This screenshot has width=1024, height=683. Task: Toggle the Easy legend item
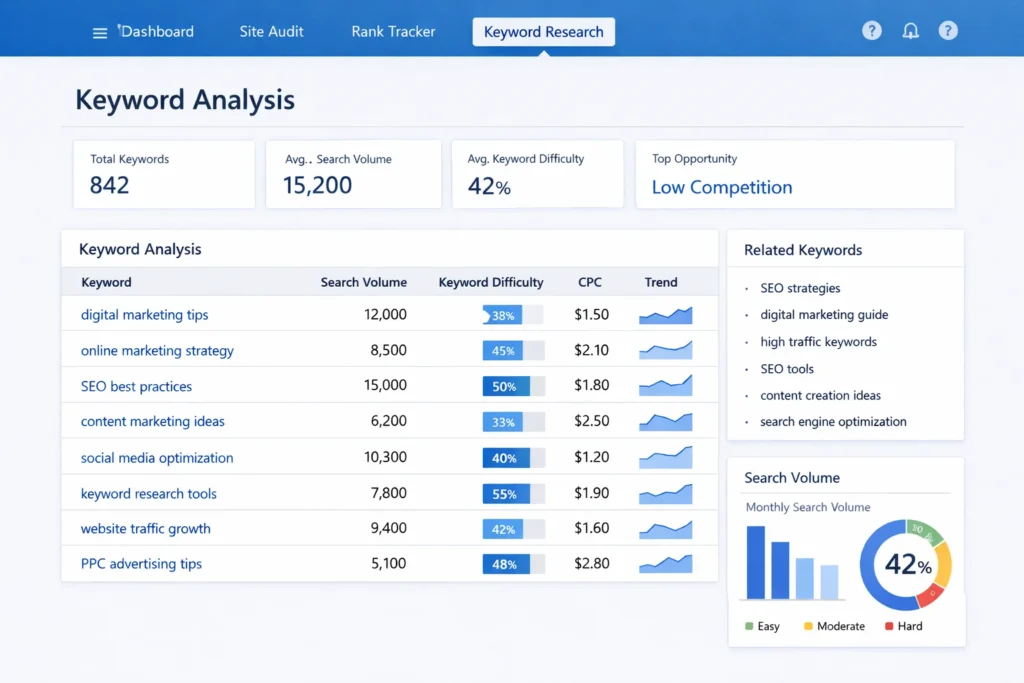coord(762,626)
